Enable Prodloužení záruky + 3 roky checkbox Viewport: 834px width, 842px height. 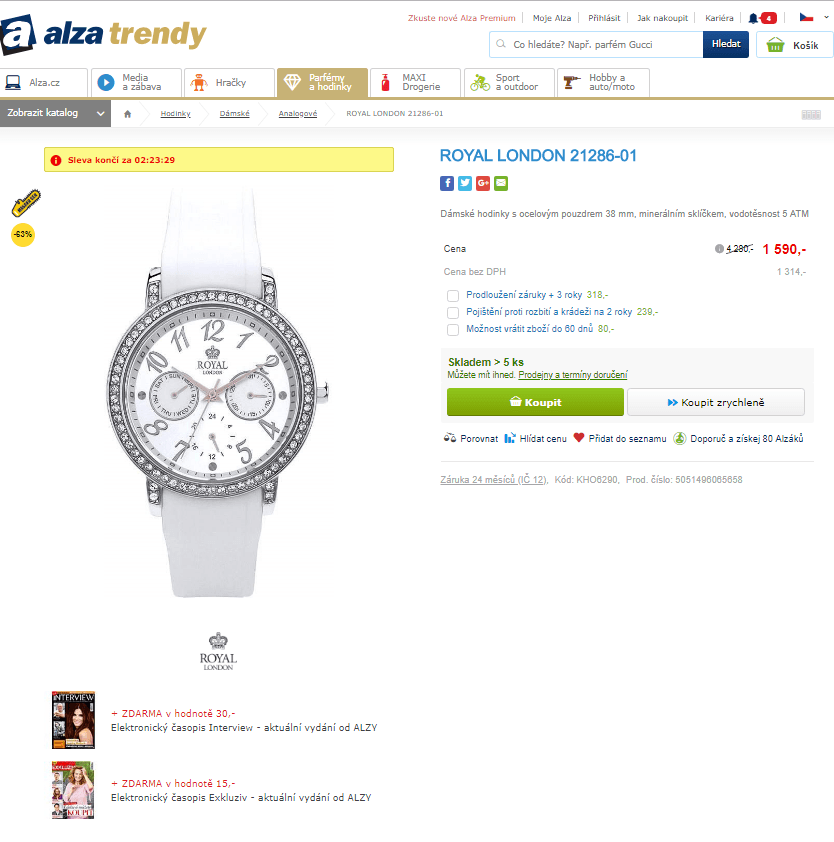pos(453,296)
